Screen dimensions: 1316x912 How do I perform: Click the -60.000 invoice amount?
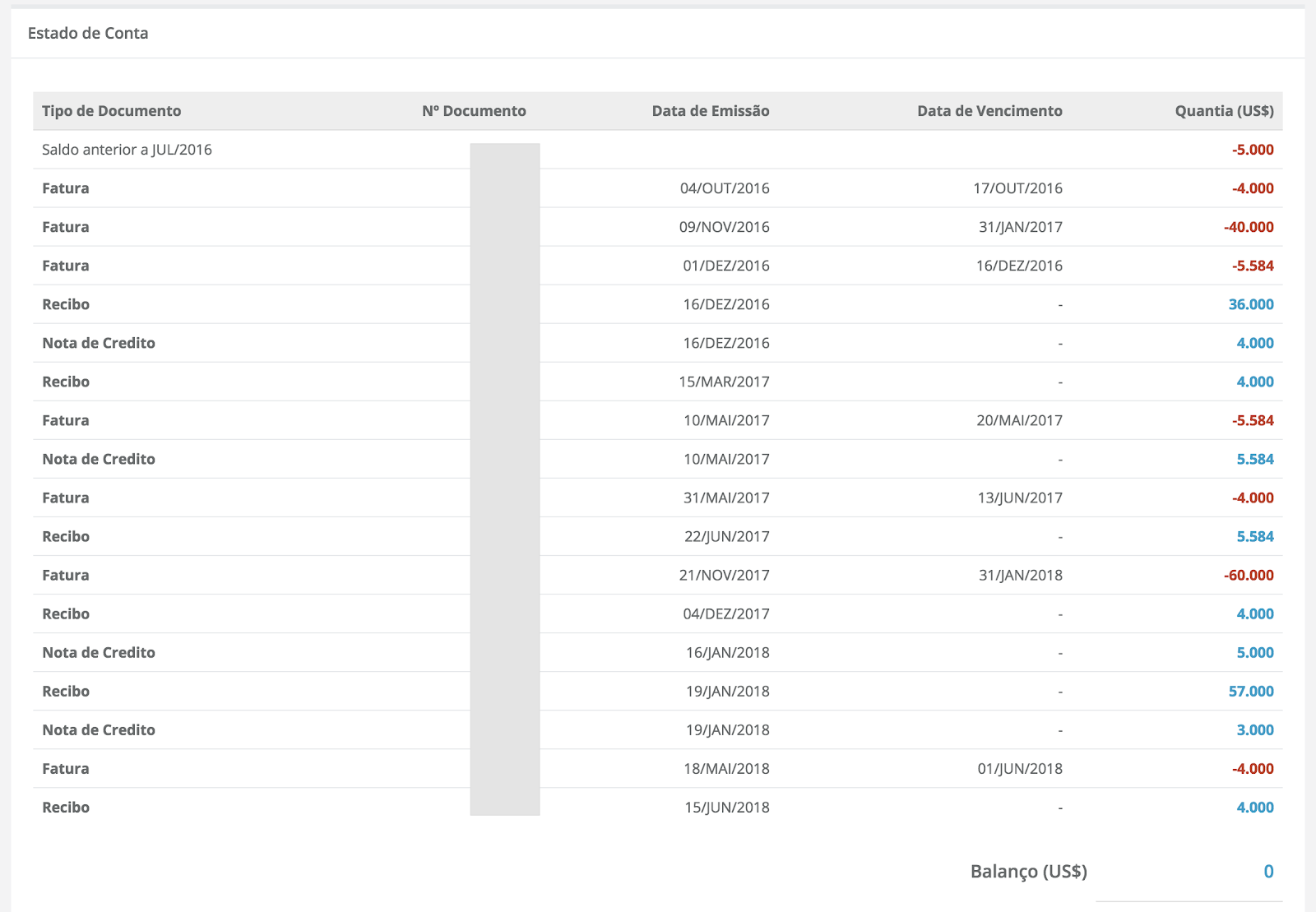click(x=1249, y=575)
